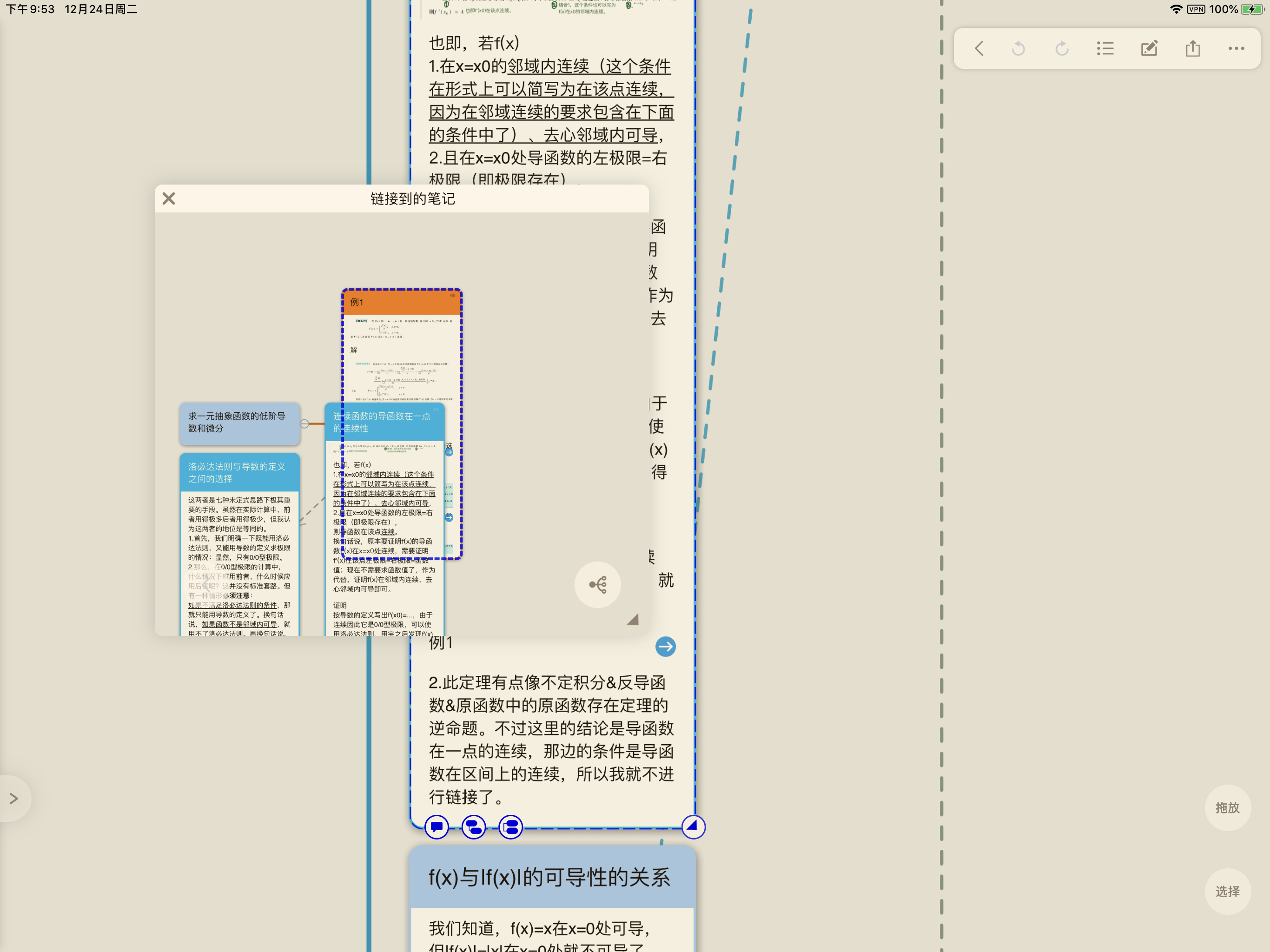The width and height of the screenshot is (1270, 952).
Task: Tap the clock showing 下午9:53
Action: tap(30, 9)
